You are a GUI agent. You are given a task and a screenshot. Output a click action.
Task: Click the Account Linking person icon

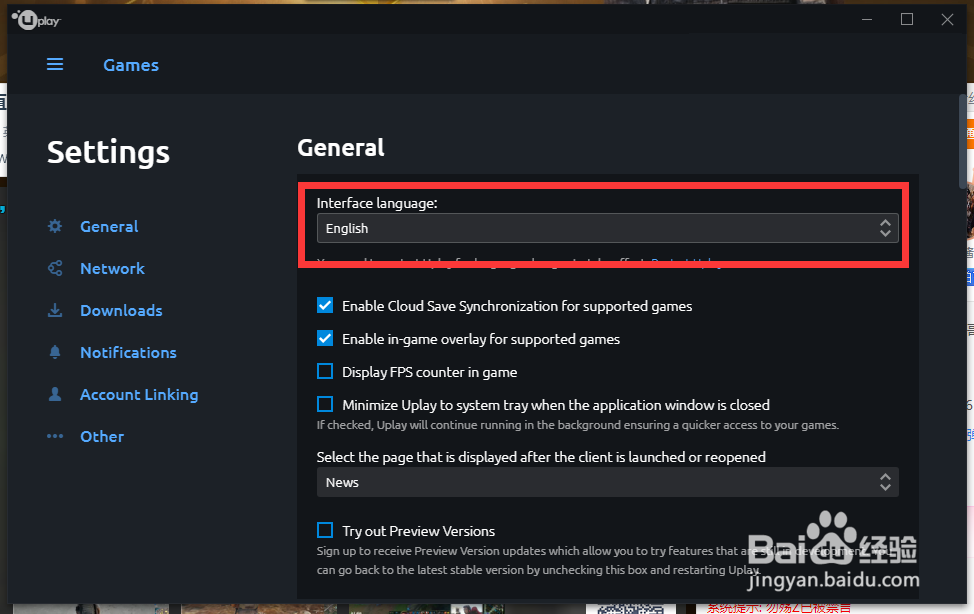point(56,395)
